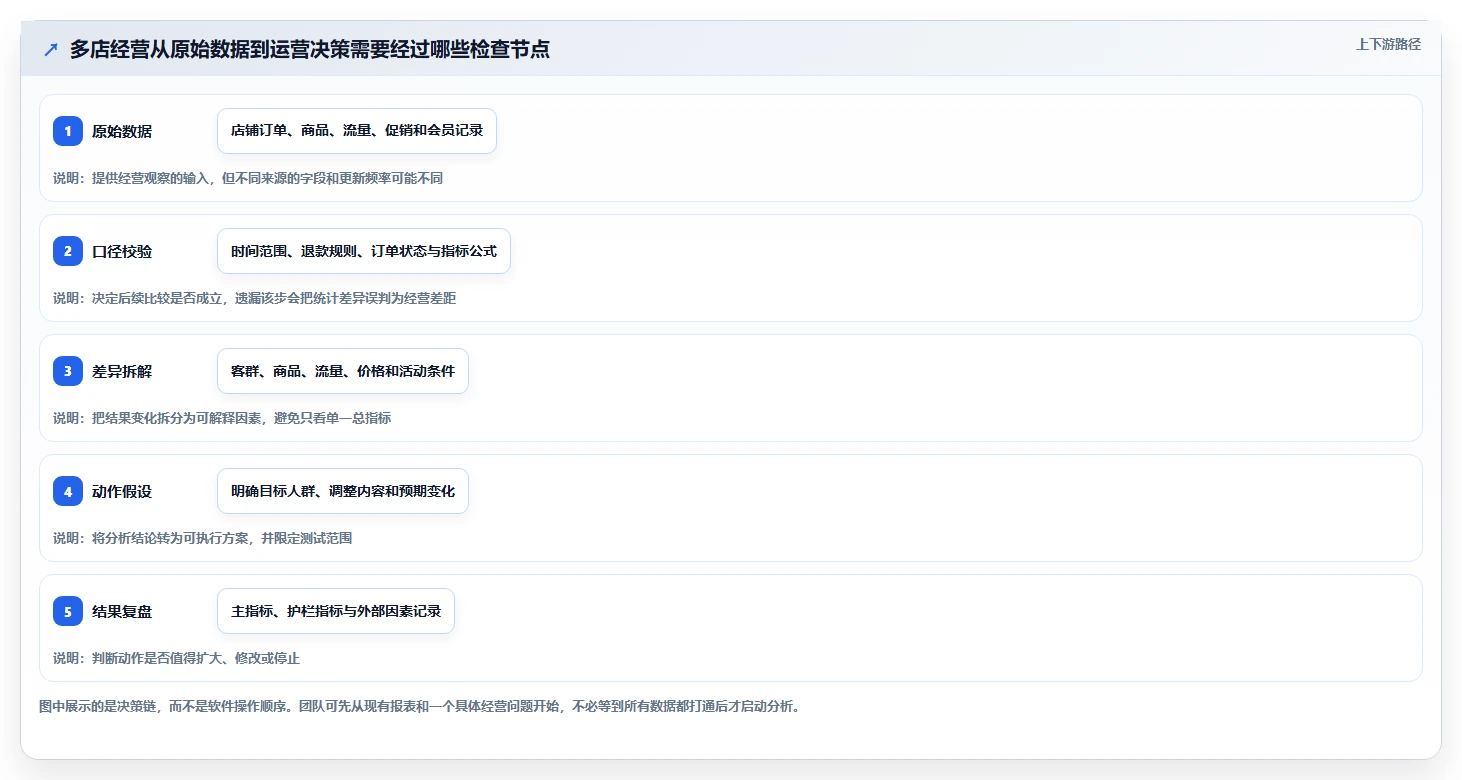Click the 明确目标人群、调整内容和预期变化 chip
This screenshot has height=780, width=1462.
pyautogui.click(x=343, y=491)
